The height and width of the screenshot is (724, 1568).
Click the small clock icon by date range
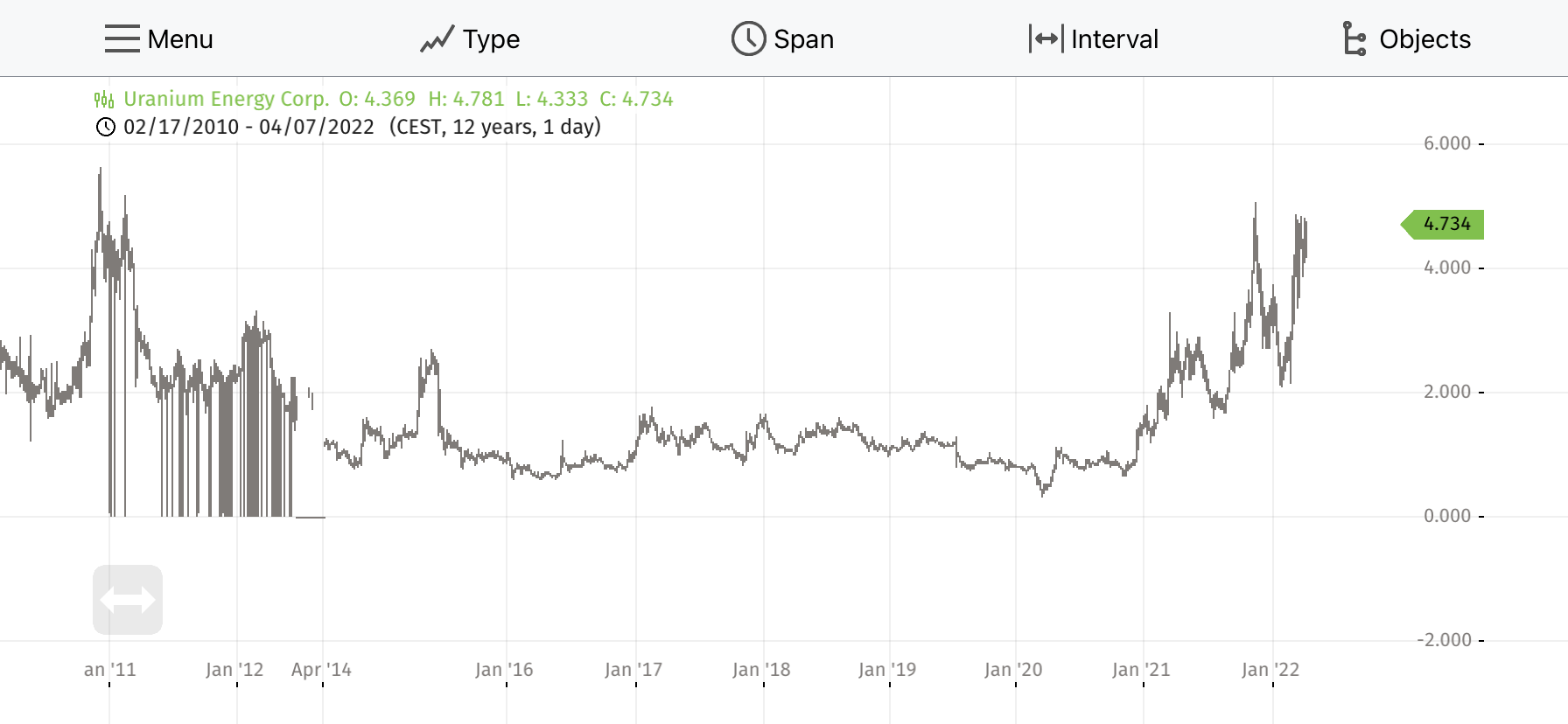(105, 128)
